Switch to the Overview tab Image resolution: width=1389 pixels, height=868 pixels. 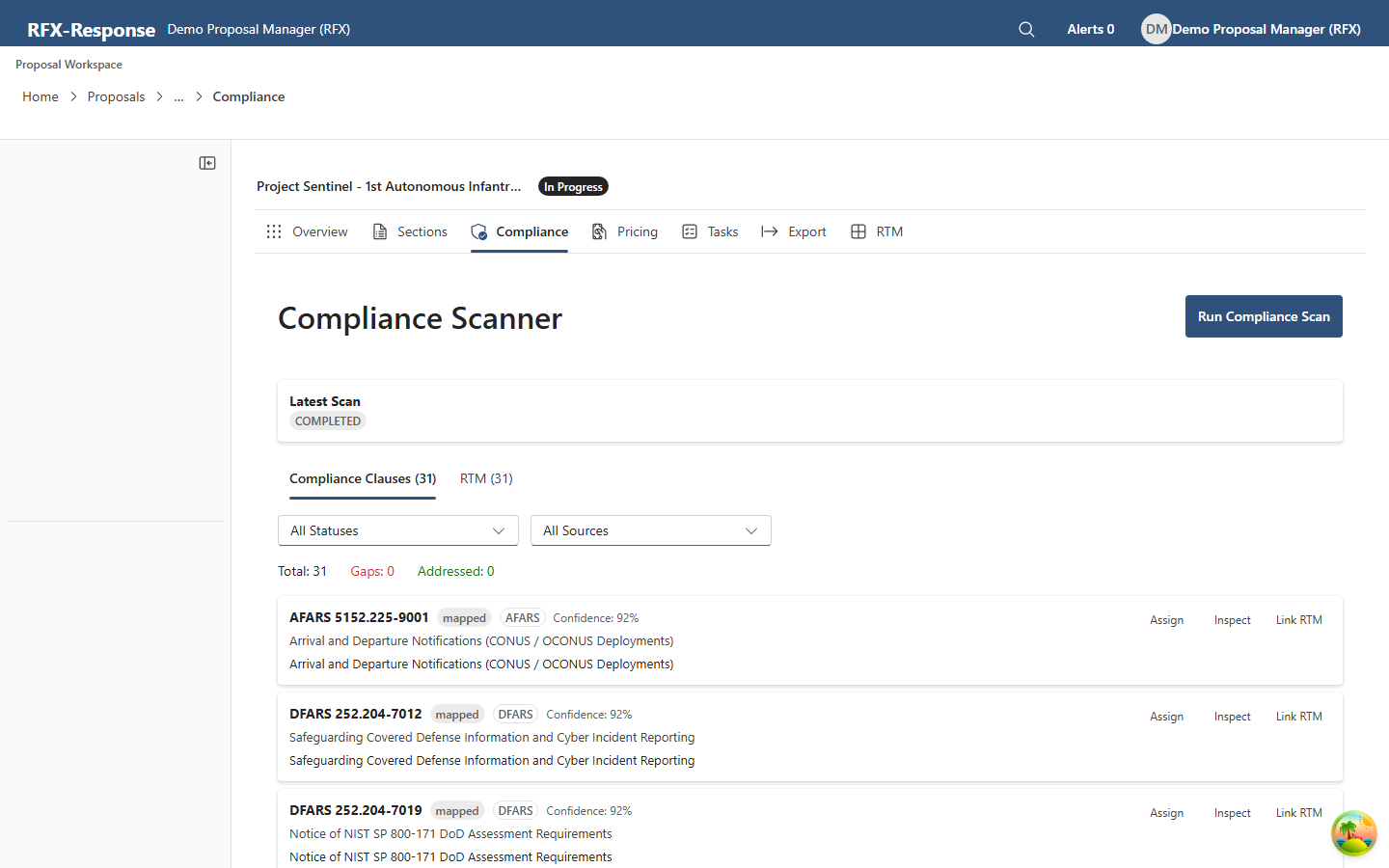[x=307, y=231]
